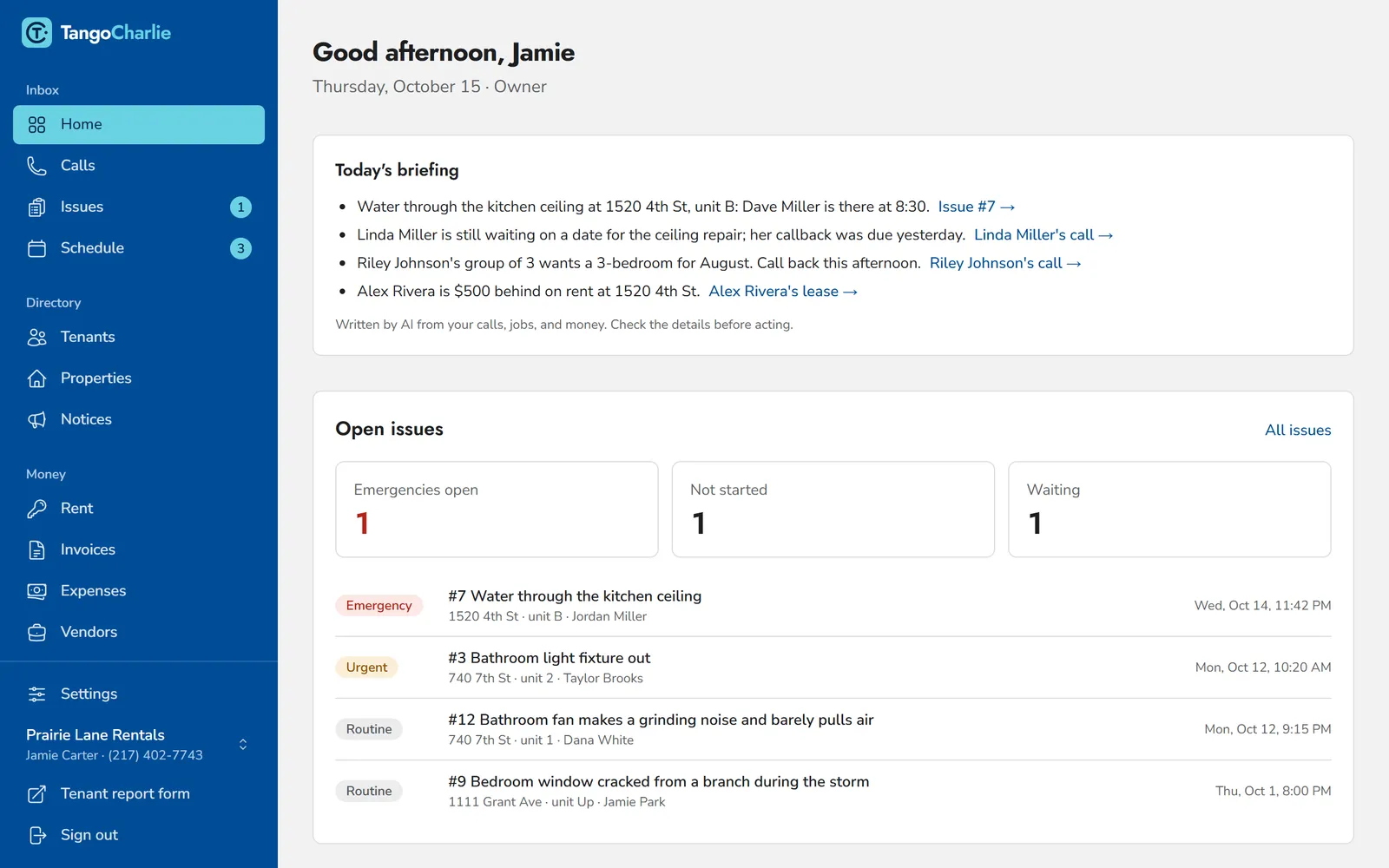Open issue #9 Bedroom window cracked
Screen dimensions: 1389x868
[833, 791]
